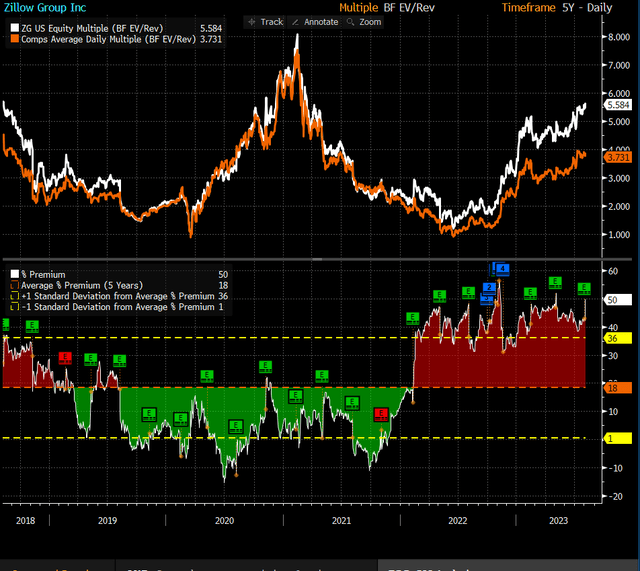This screenshot has height=571, width=640.
Task: Click the last green E marker of 2019
Action: tap(149, 415)
